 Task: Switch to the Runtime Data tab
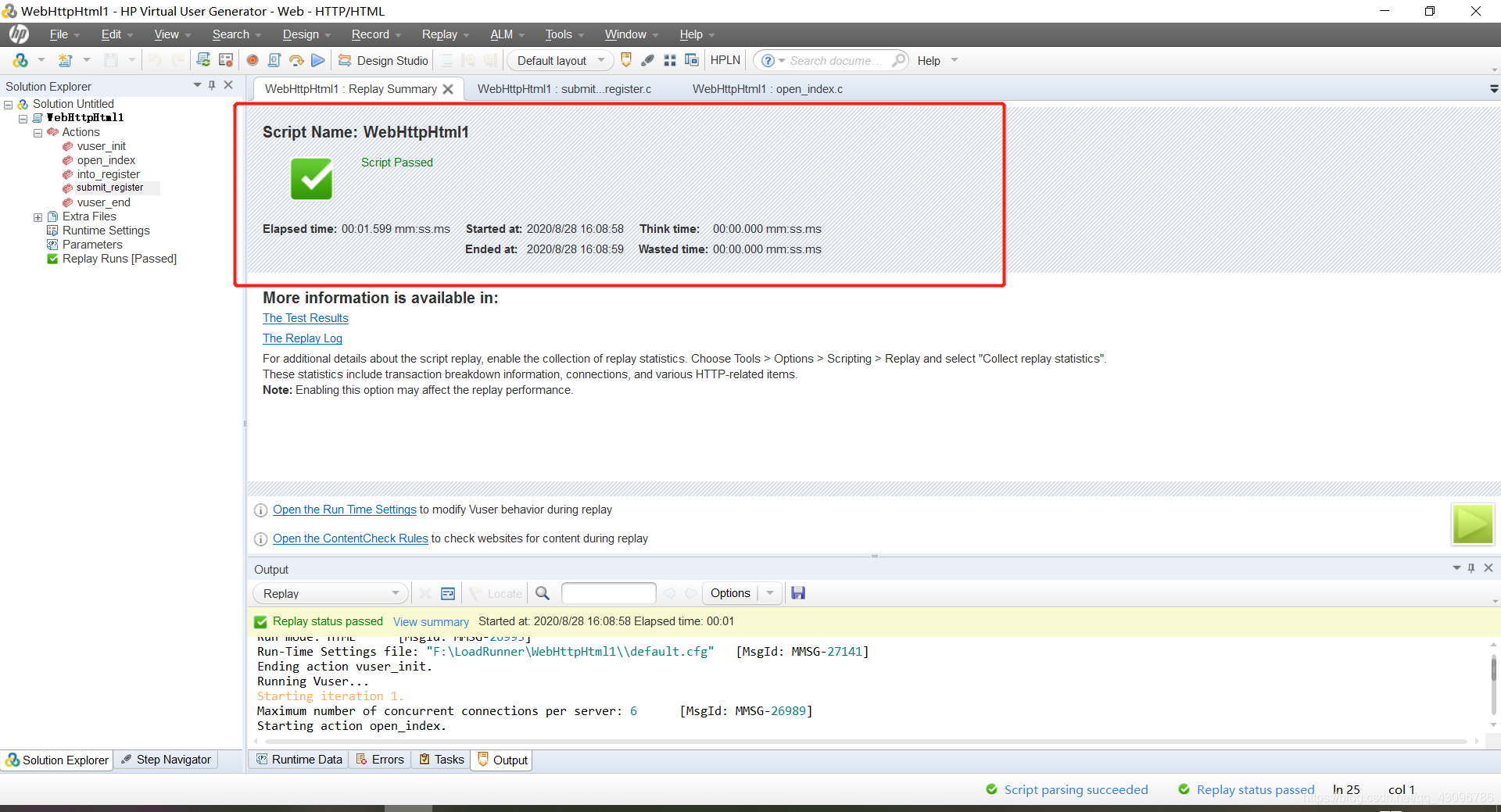[x=299, y=760]
